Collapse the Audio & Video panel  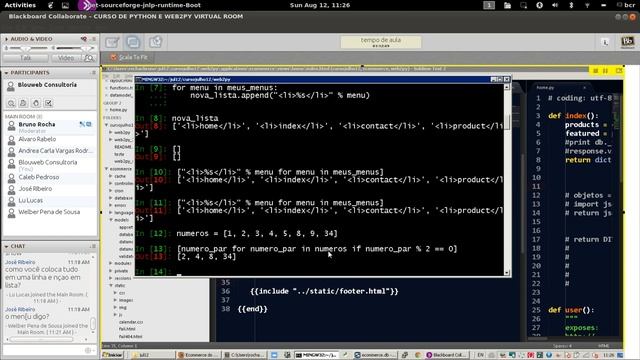(7, 39)
